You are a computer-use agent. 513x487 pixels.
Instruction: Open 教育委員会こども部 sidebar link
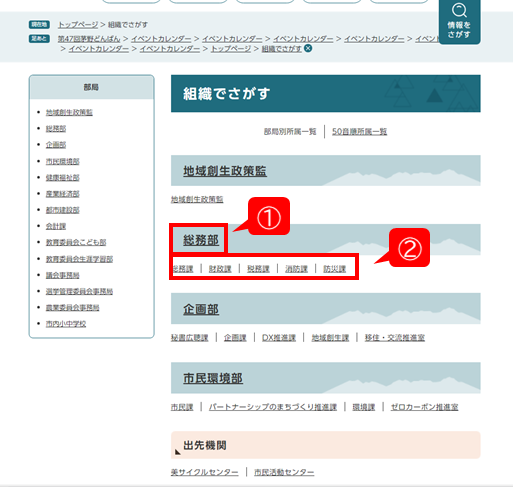point(76,242)
